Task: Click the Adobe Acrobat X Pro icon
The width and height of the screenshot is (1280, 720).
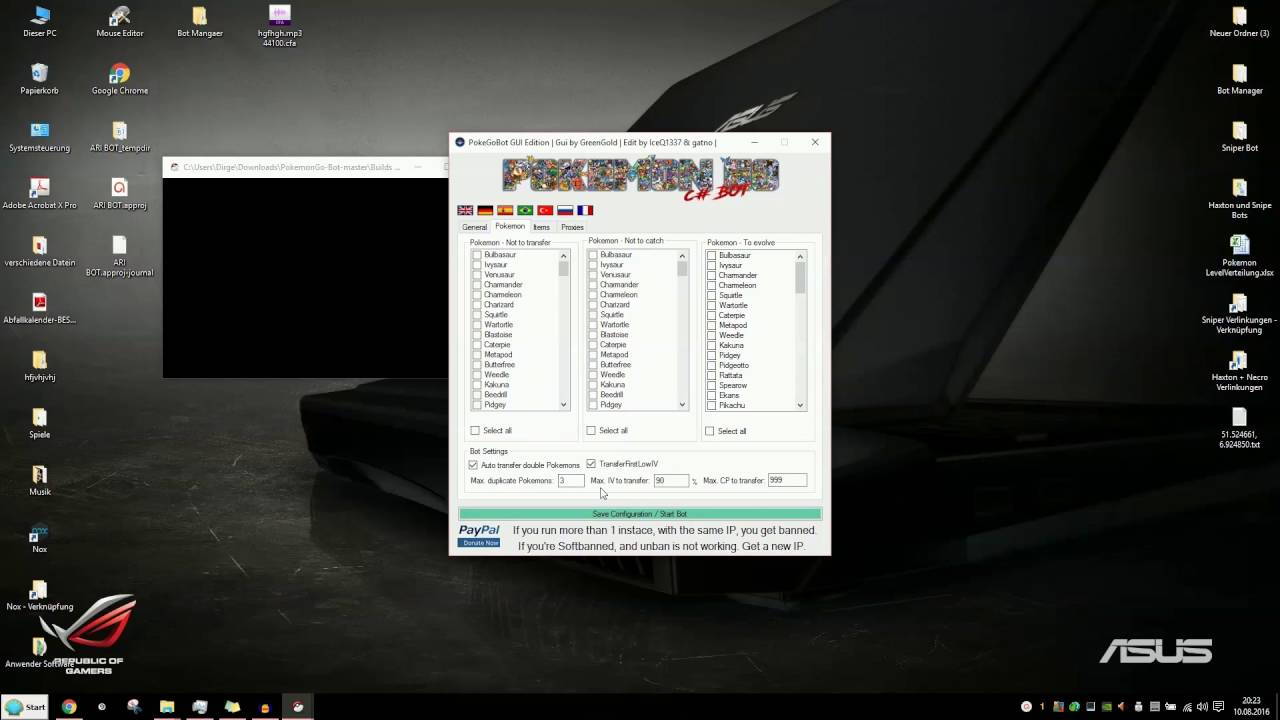Action: coord(39,194)
